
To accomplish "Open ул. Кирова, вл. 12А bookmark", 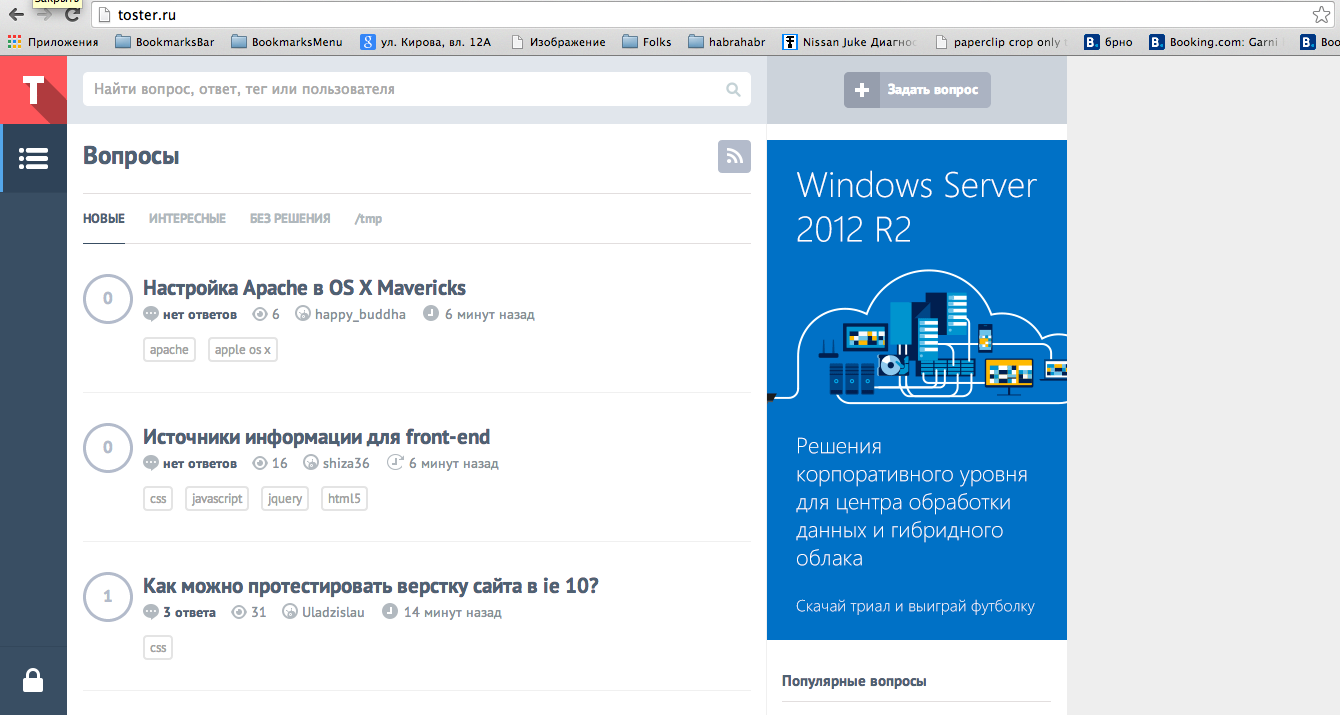I will pos(427,42).
